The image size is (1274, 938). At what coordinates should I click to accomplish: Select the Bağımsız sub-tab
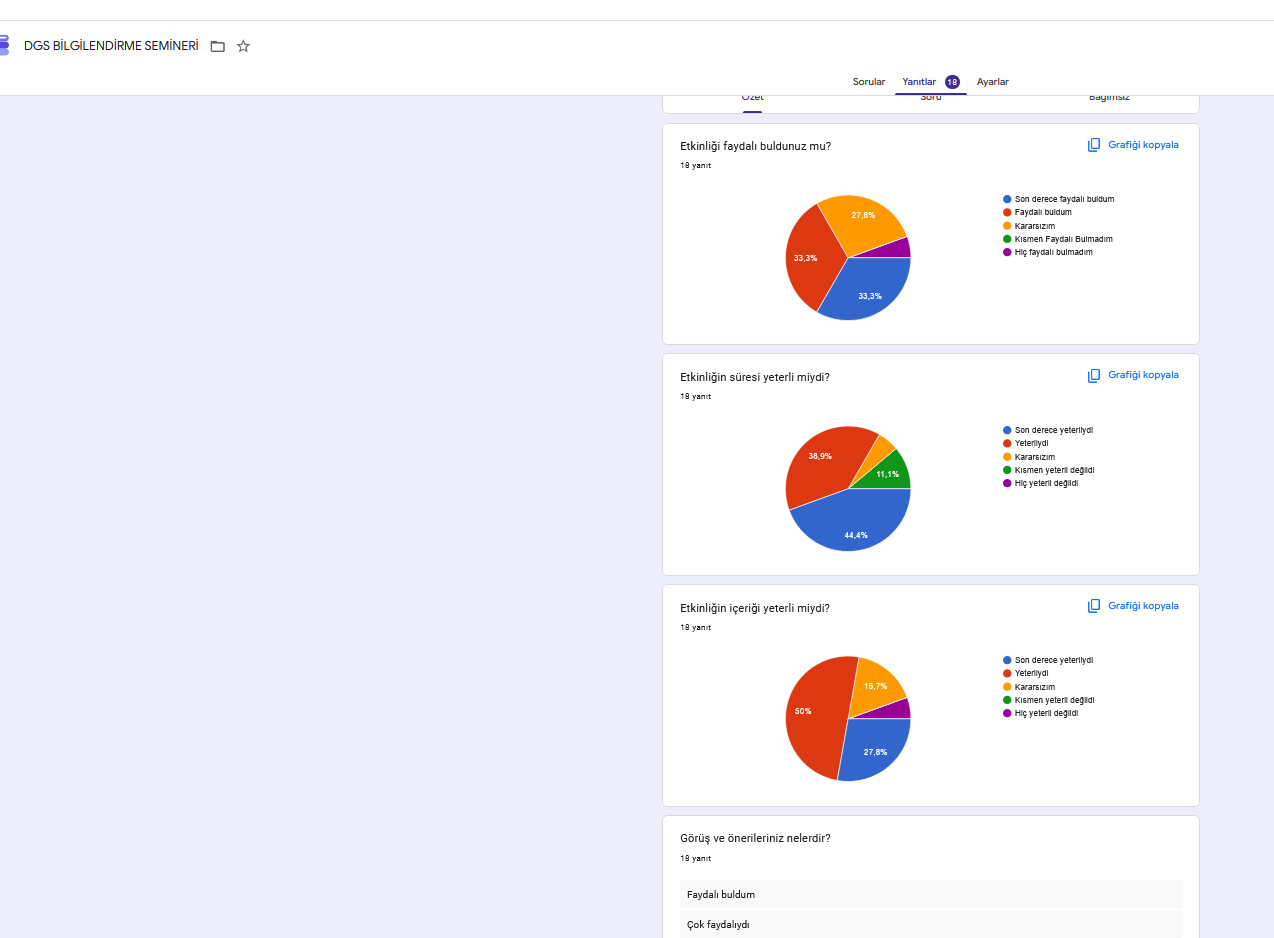point(1109,98)
